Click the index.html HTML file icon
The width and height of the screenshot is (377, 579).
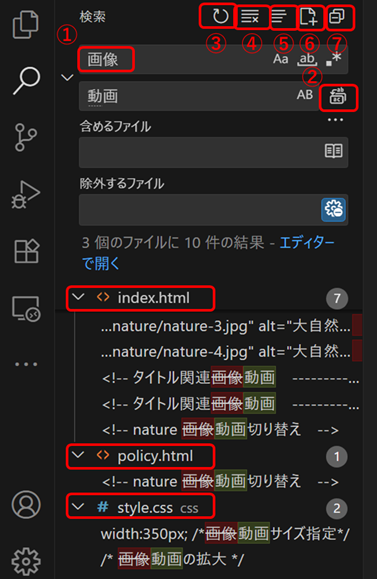103,297
